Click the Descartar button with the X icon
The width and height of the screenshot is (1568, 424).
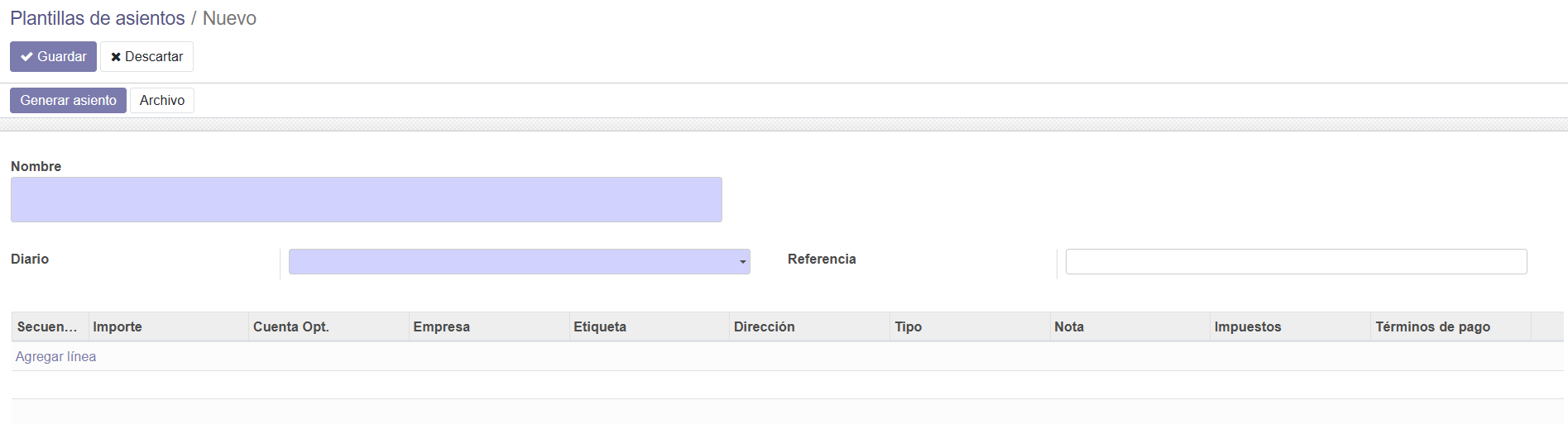tap(146, 57)
